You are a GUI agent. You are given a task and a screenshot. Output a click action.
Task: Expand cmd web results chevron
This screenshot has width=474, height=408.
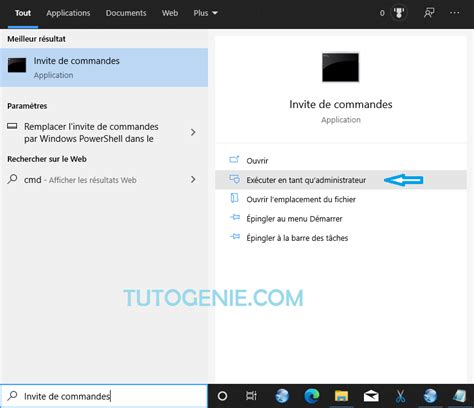tap(193, 180)
